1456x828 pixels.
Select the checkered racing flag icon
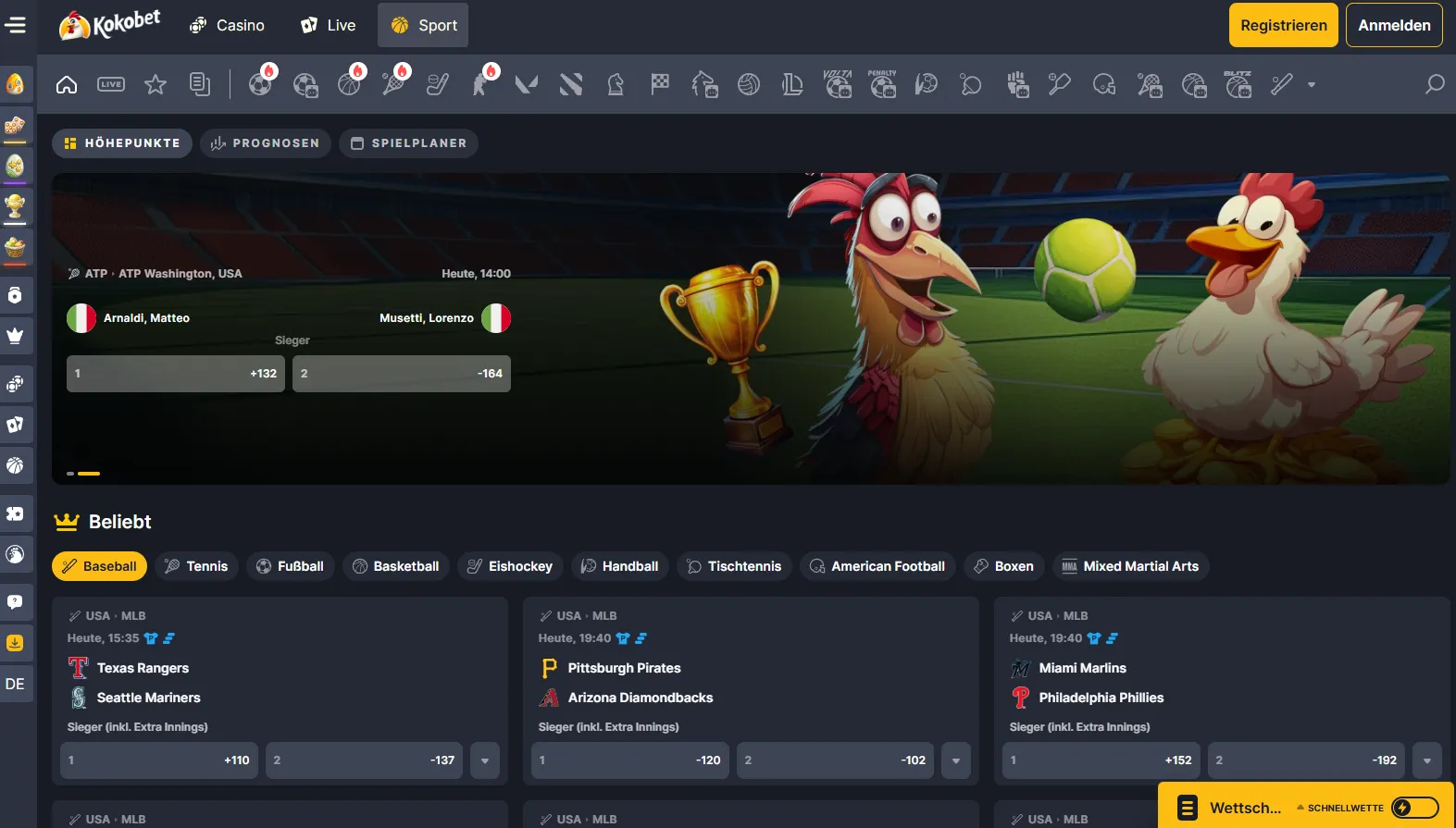tap(660, 84)
